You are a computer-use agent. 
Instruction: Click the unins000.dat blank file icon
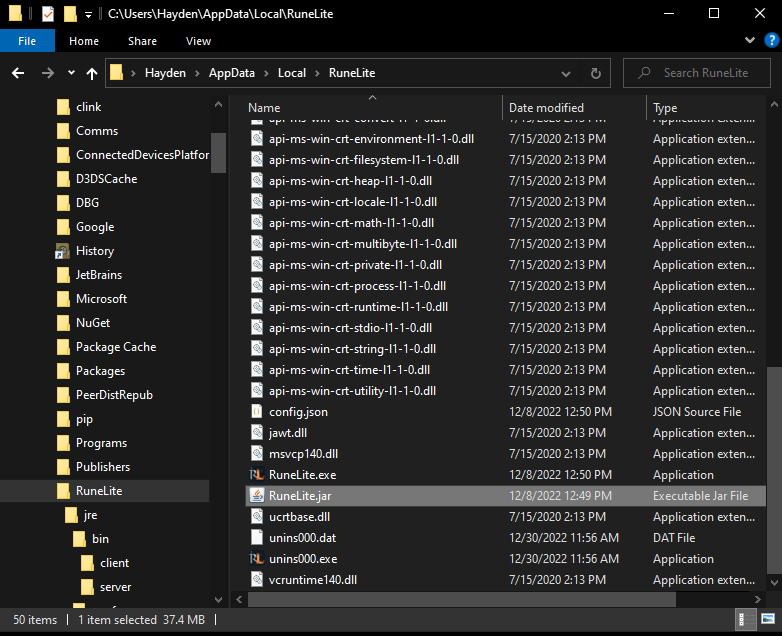pyautogui.click(x=256, y=537)
